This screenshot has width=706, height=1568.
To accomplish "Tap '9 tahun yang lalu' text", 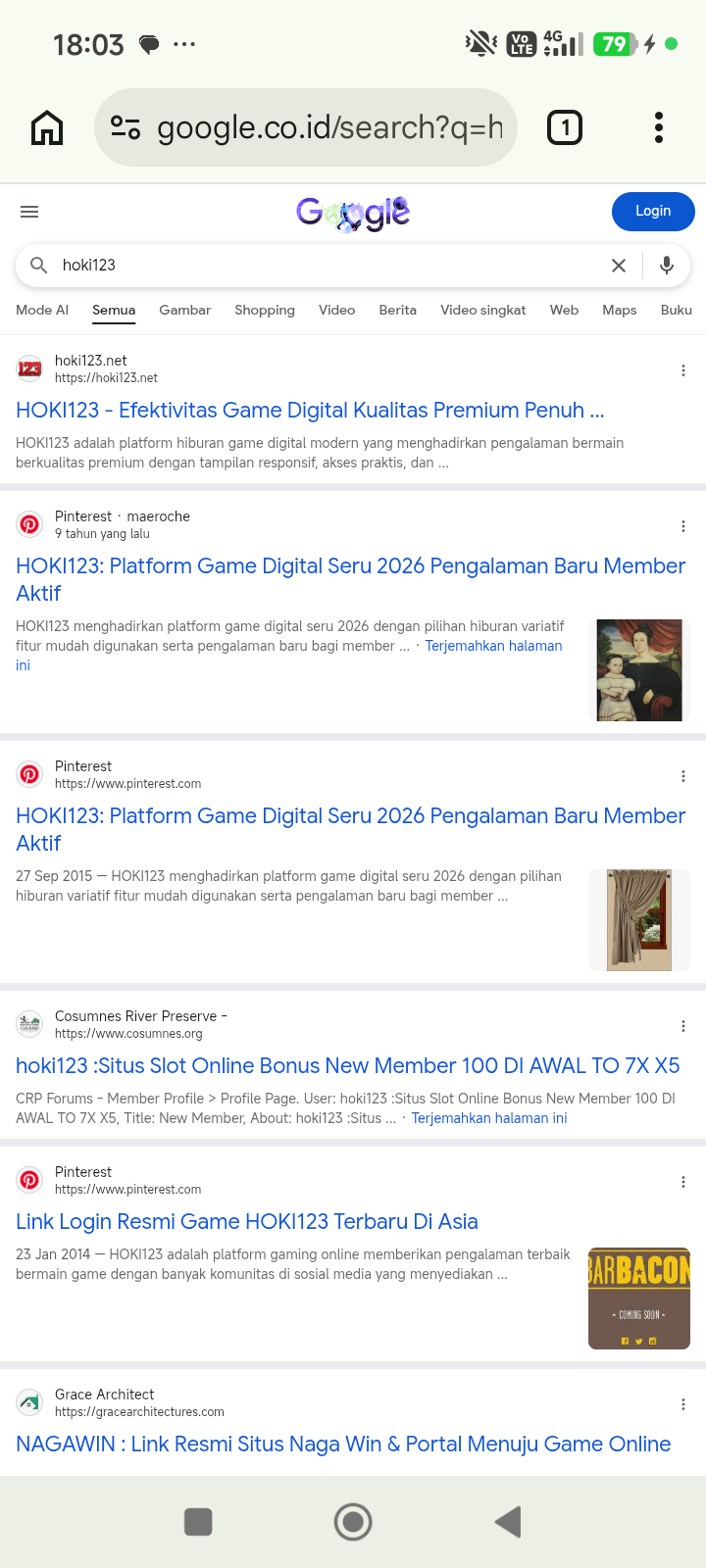I will pyautogui.click(x=102, y=533).
